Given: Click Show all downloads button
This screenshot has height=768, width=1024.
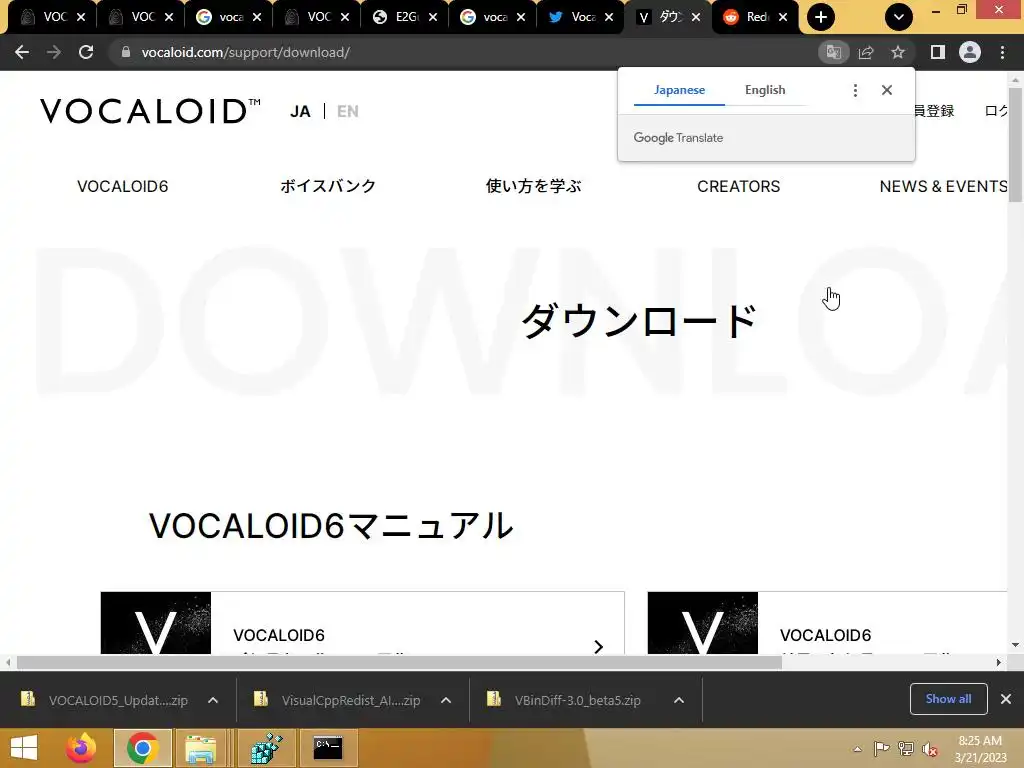Looking at the screenshot, I should [948, 699].
